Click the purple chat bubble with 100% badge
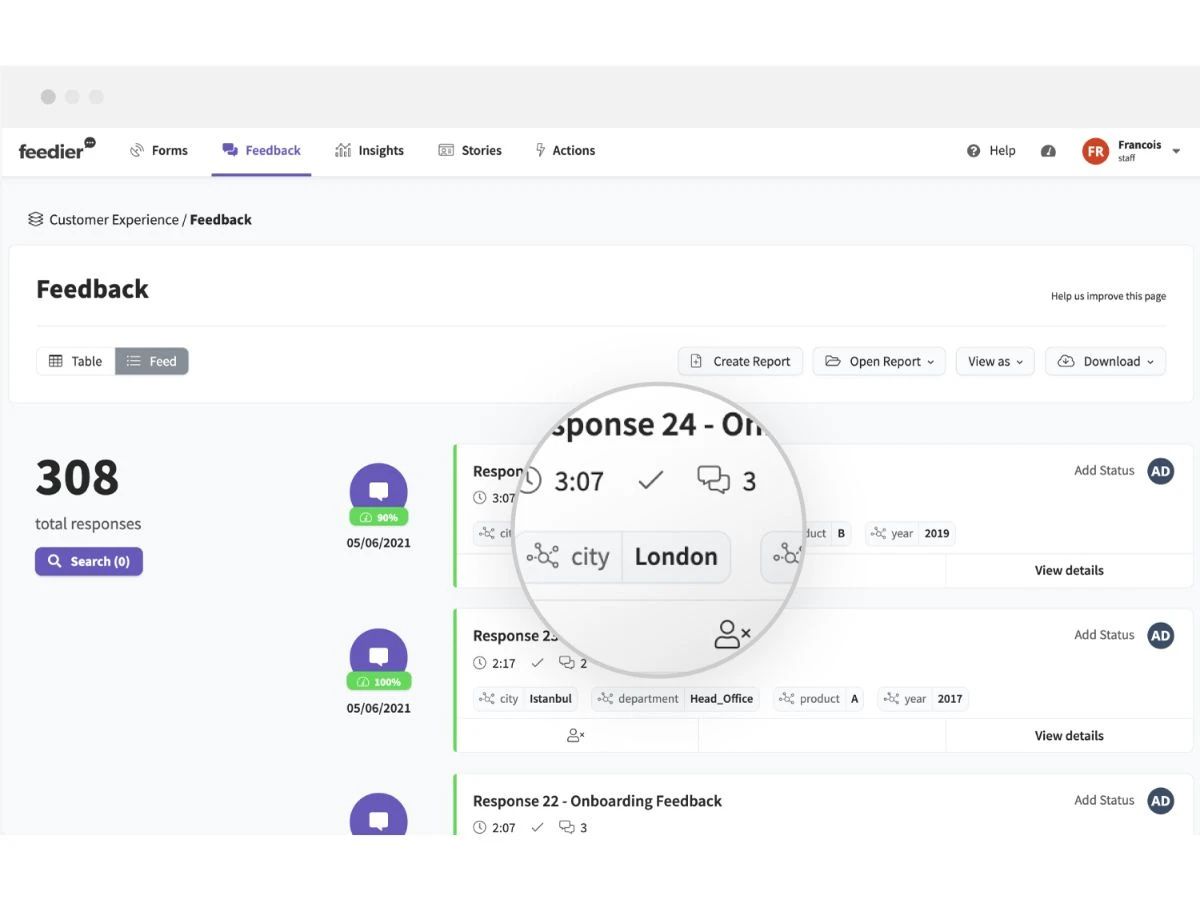1200x900 pixels. point(378,656)
